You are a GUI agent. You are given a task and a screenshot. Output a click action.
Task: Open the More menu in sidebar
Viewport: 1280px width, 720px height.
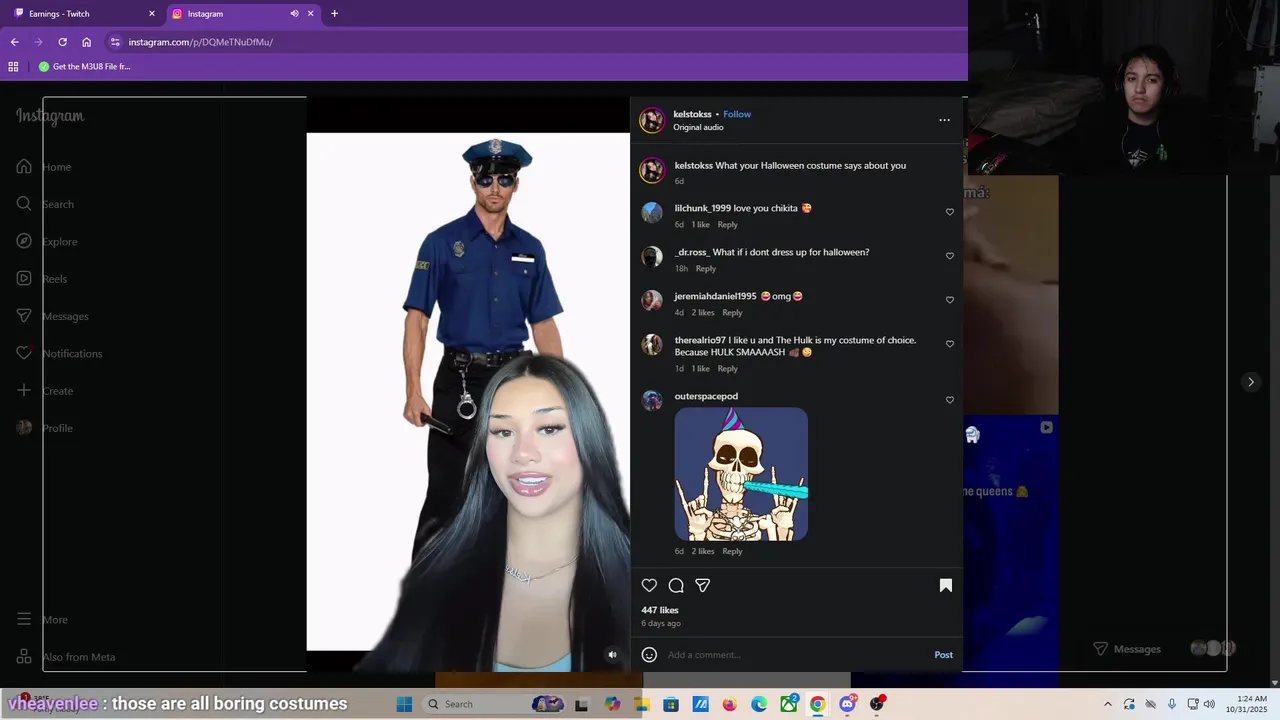42,620
